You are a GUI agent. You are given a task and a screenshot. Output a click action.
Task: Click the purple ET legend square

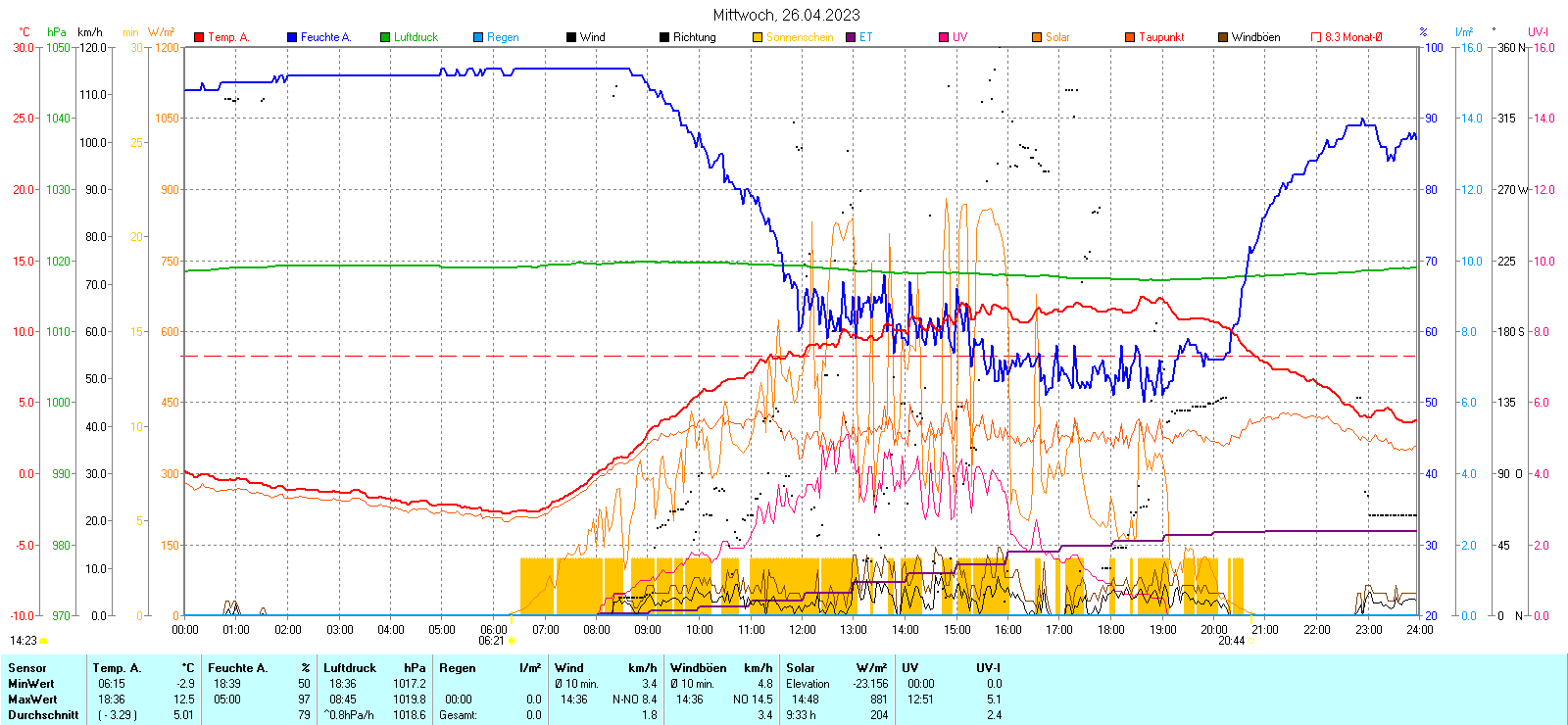(x=851, y=37)
